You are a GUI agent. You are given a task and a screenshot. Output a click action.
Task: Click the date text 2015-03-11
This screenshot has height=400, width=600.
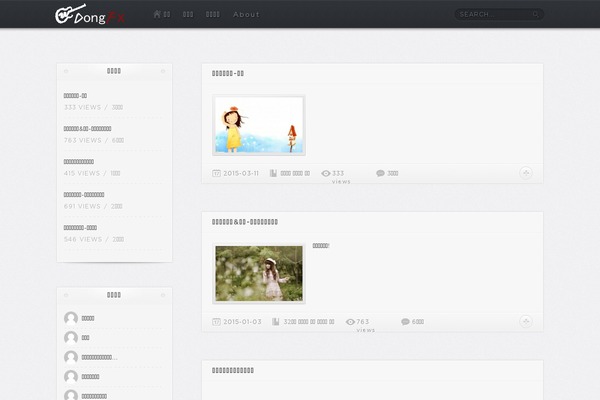(241, 173)
